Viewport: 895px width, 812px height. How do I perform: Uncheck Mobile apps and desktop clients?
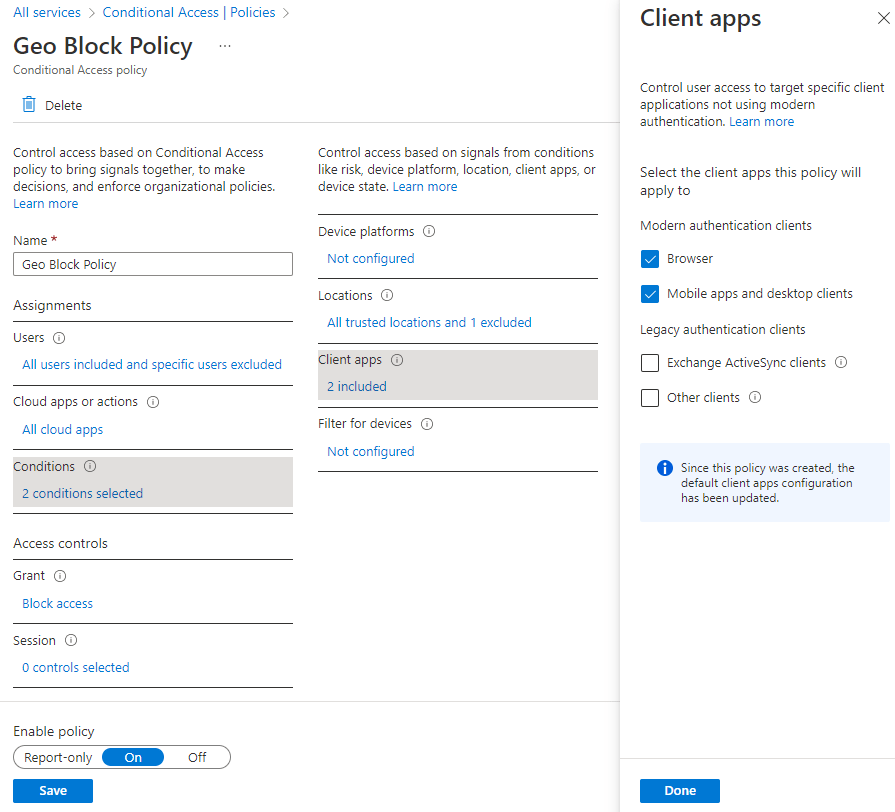[x=650, y=294]
